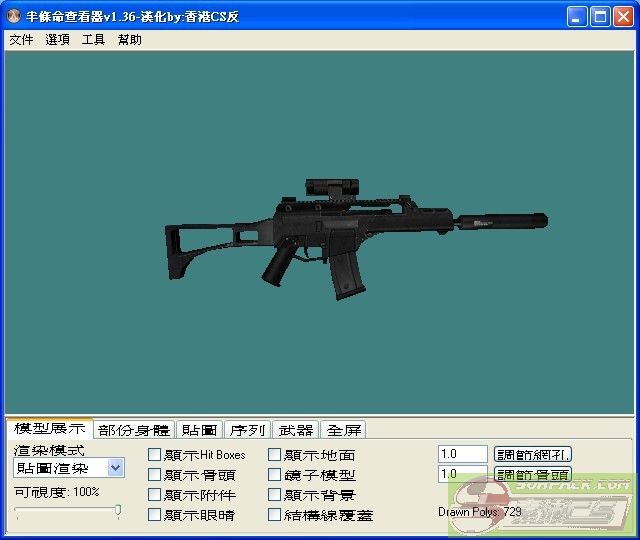The height and width of the screenshot is (540, 640).
Task: Enable the 顯示Hit Boxes checkbox
Action: coord(154,455)
